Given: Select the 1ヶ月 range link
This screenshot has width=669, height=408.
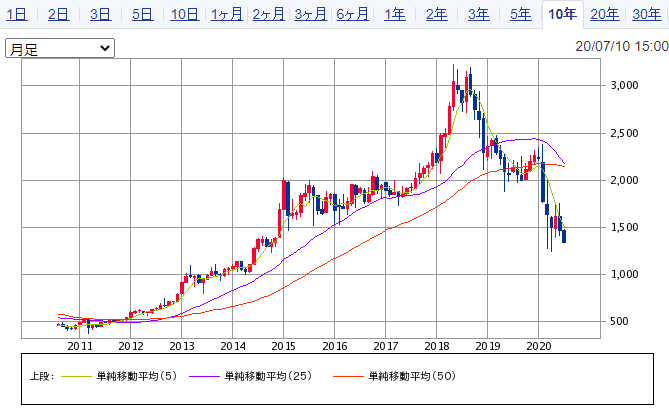Looking at the screenshot, I should tap(227, 15).
